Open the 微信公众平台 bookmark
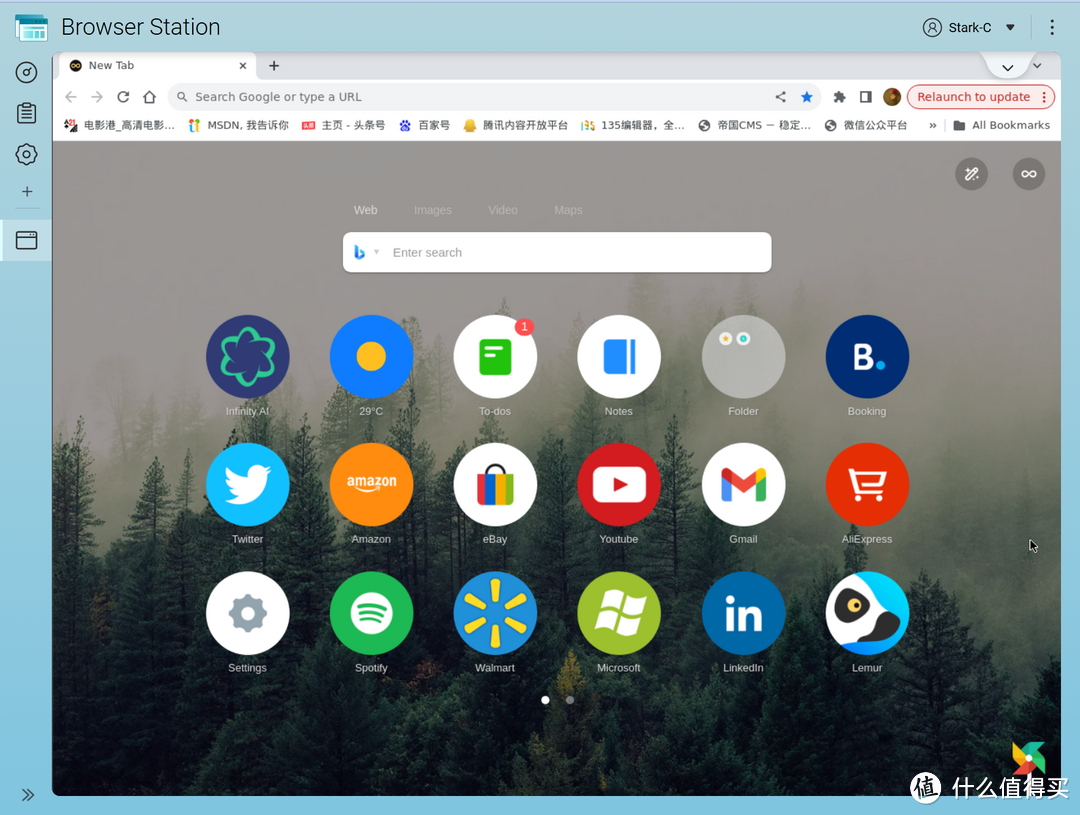 [866, 125]
